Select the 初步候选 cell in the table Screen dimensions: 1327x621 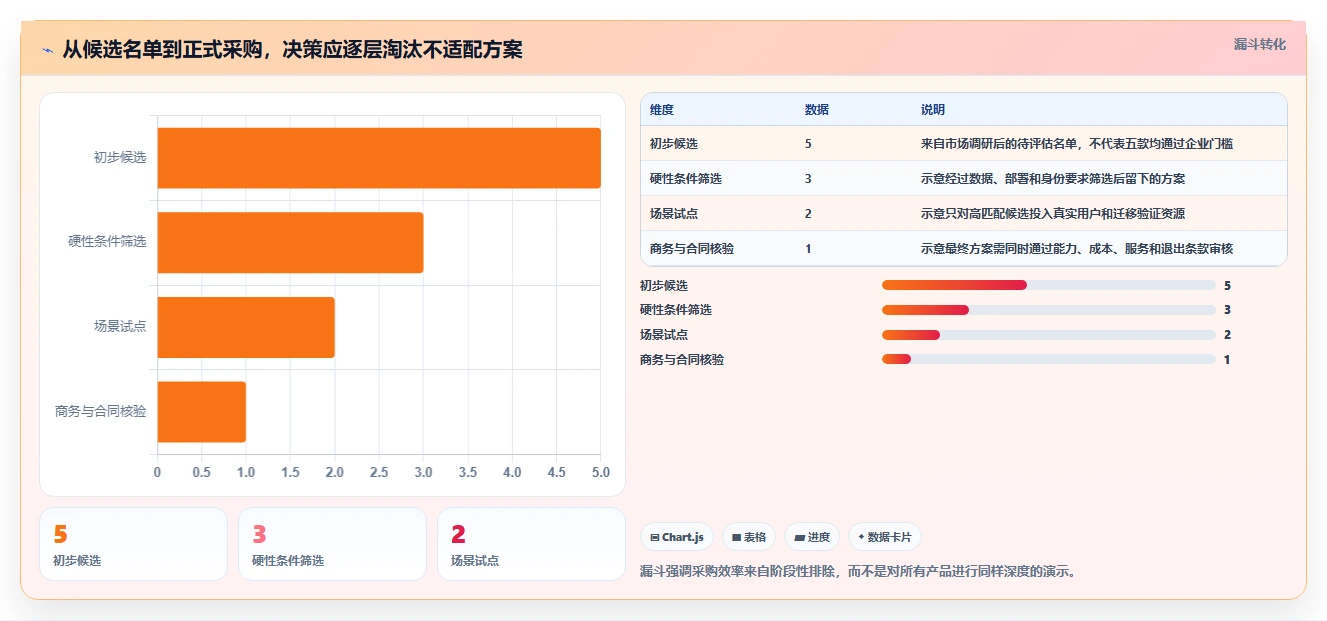(674, 144)
